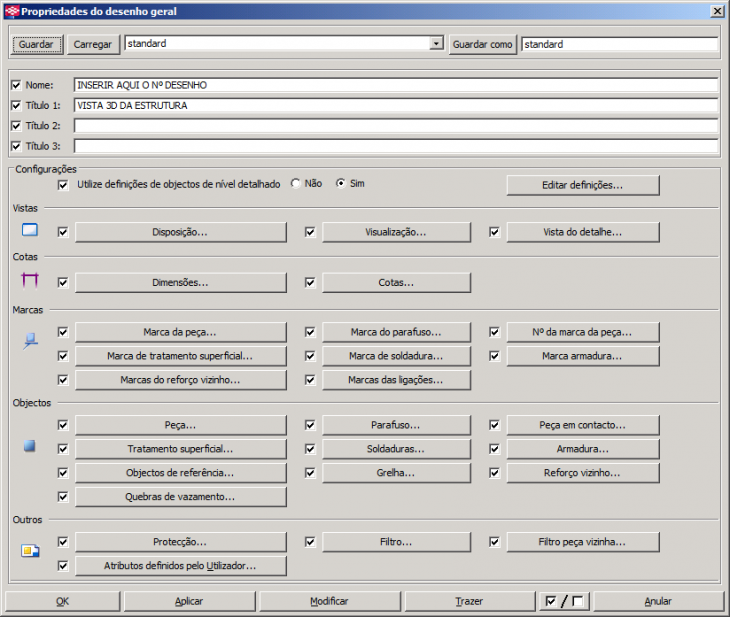Uncheck the Visualização checkbox

tap(310, 232)
